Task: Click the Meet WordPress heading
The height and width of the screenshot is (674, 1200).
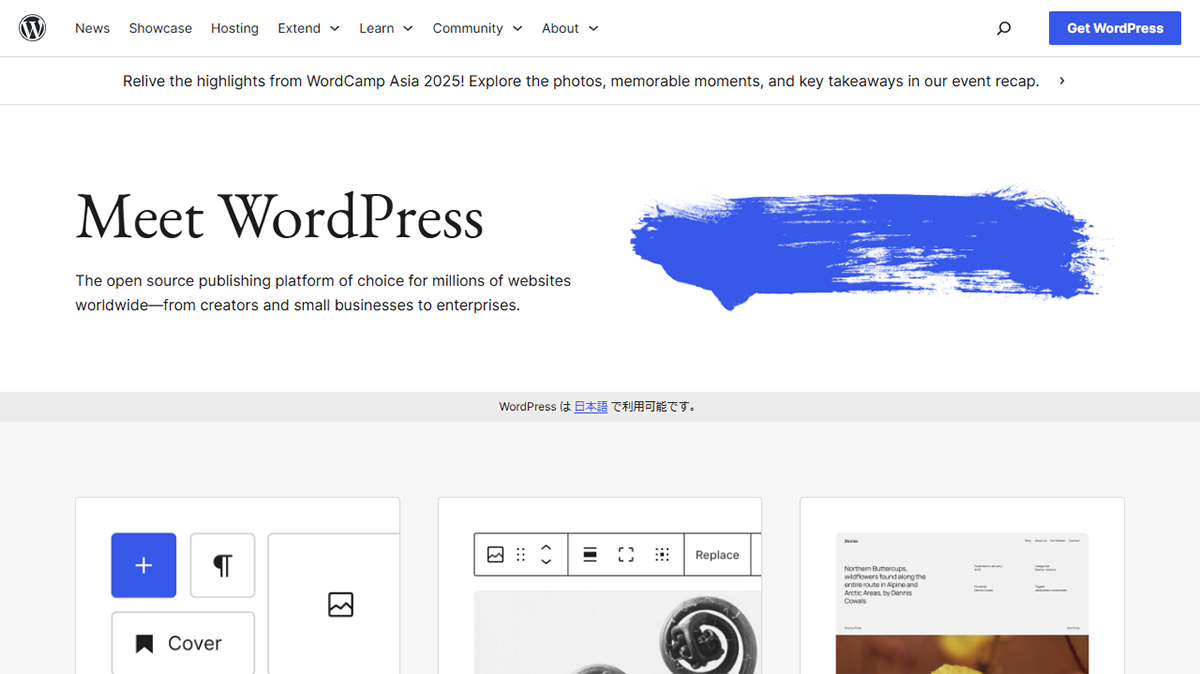Action: pyautogui.click(x=279, y=217)
